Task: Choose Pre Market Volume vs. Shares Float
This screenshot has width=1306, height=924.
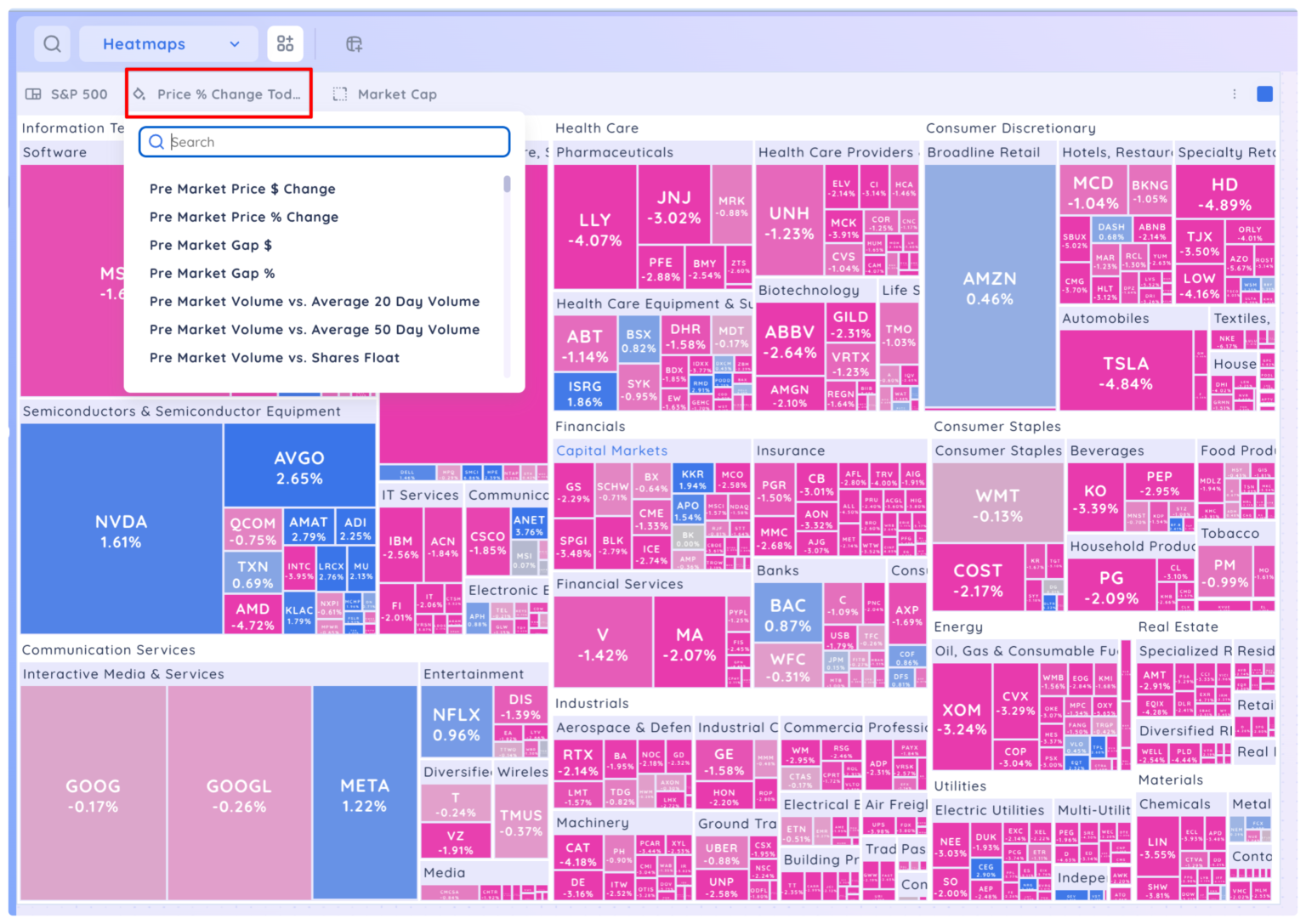Action: 274,357
